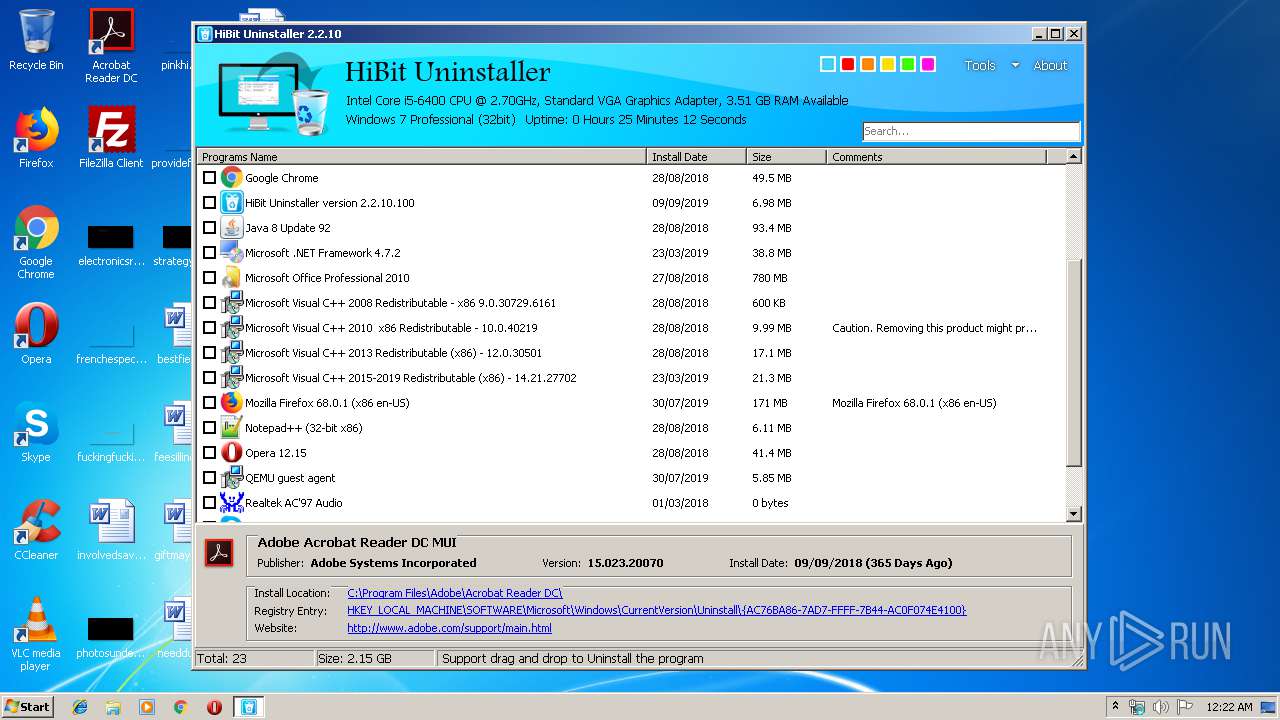Click the Notepad++ program icon
Screen dimensions: 1280x720
coord(231,428)
